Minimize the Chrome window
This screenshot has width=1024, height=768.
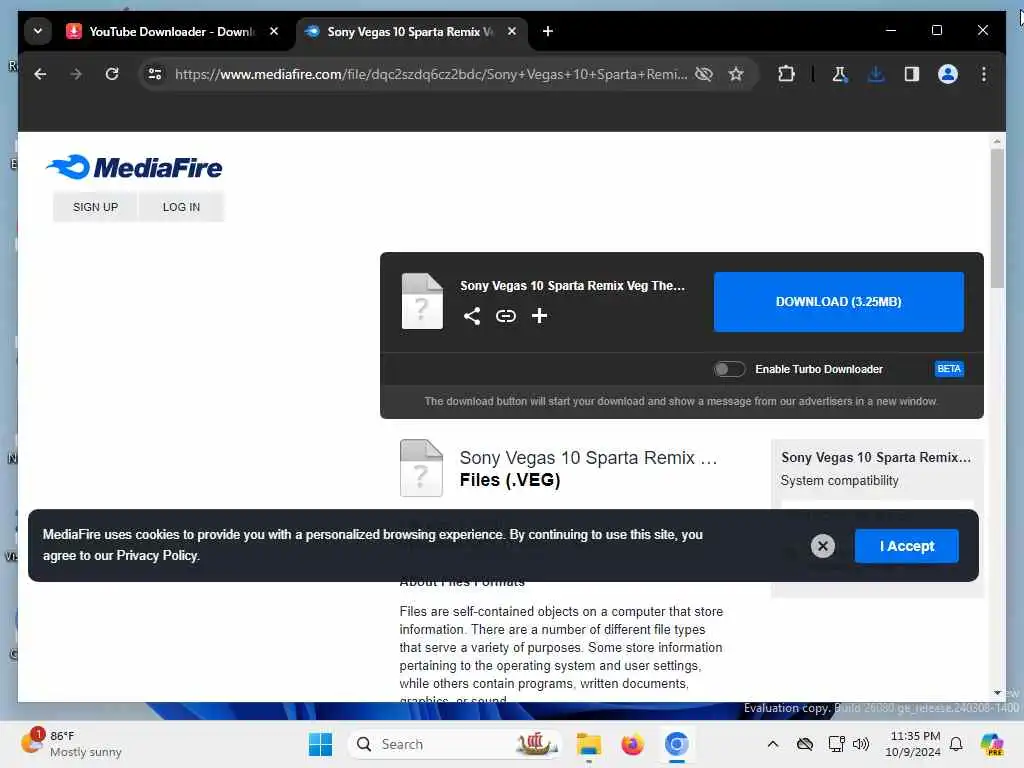tap(891, 30)
